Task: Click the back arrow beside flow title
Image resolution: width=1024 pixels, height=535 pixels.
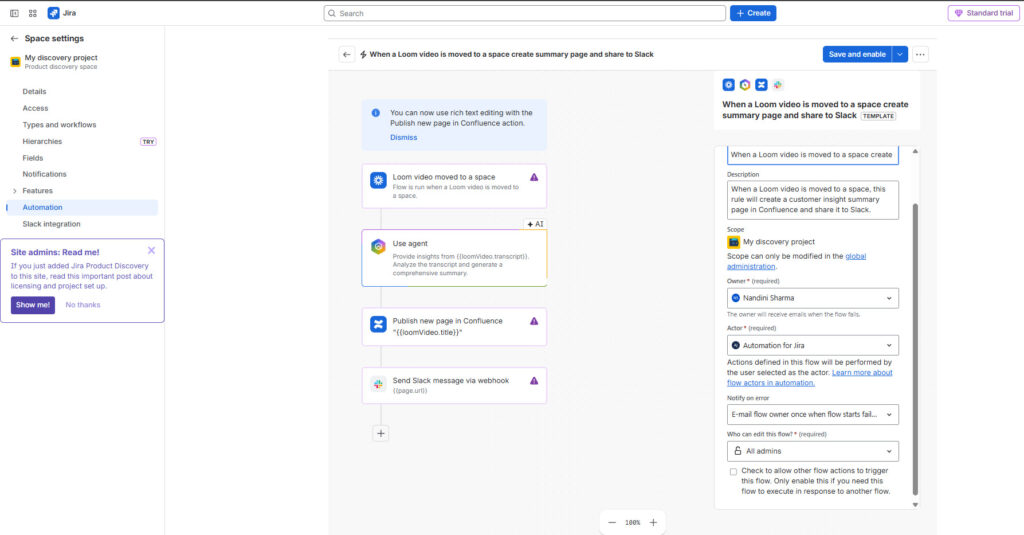Action: point(347,55)
